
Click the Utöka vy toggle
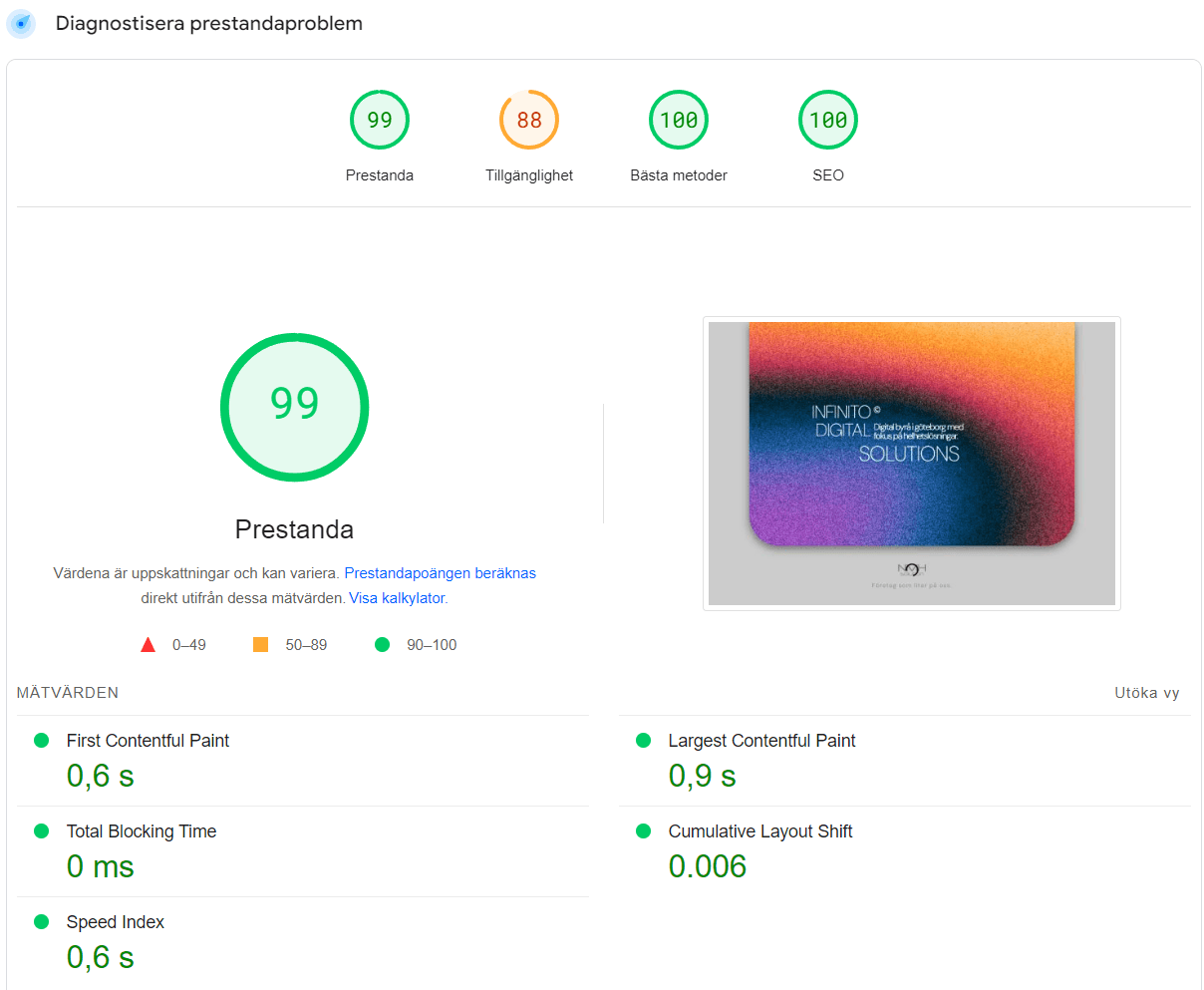[1147, 693]
